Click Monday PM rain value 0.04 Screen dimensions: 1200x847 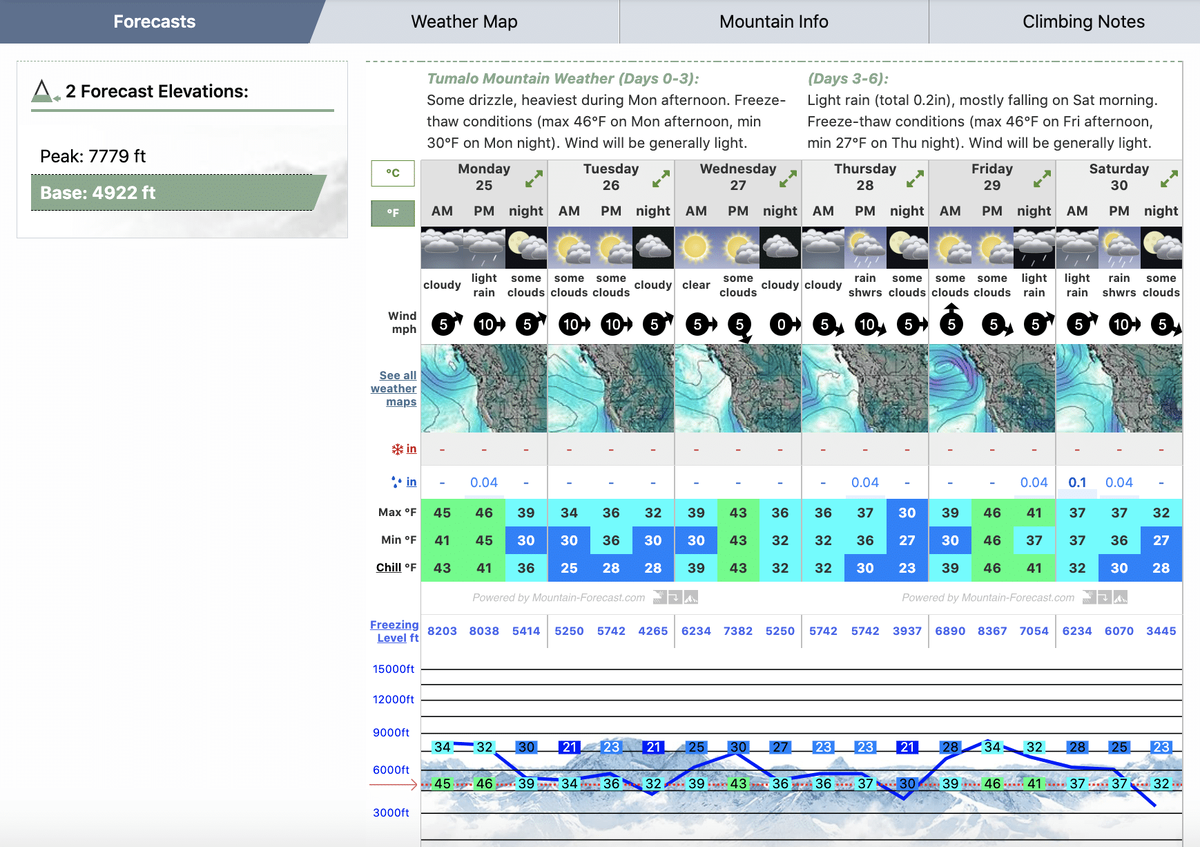tap(484, 482)
